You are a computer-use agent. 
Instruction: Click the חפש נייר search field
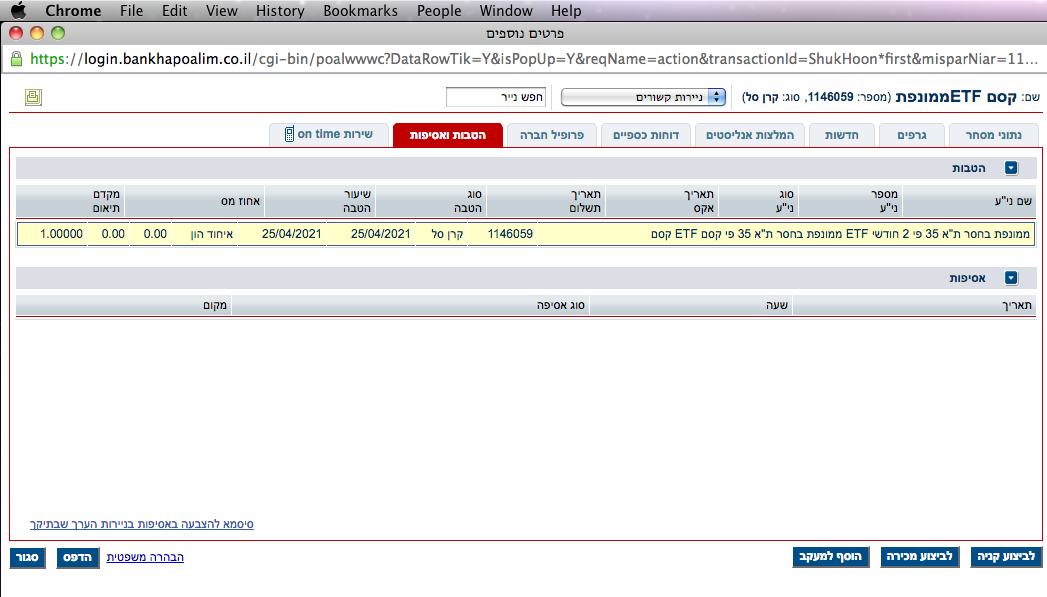click(496, 97)
